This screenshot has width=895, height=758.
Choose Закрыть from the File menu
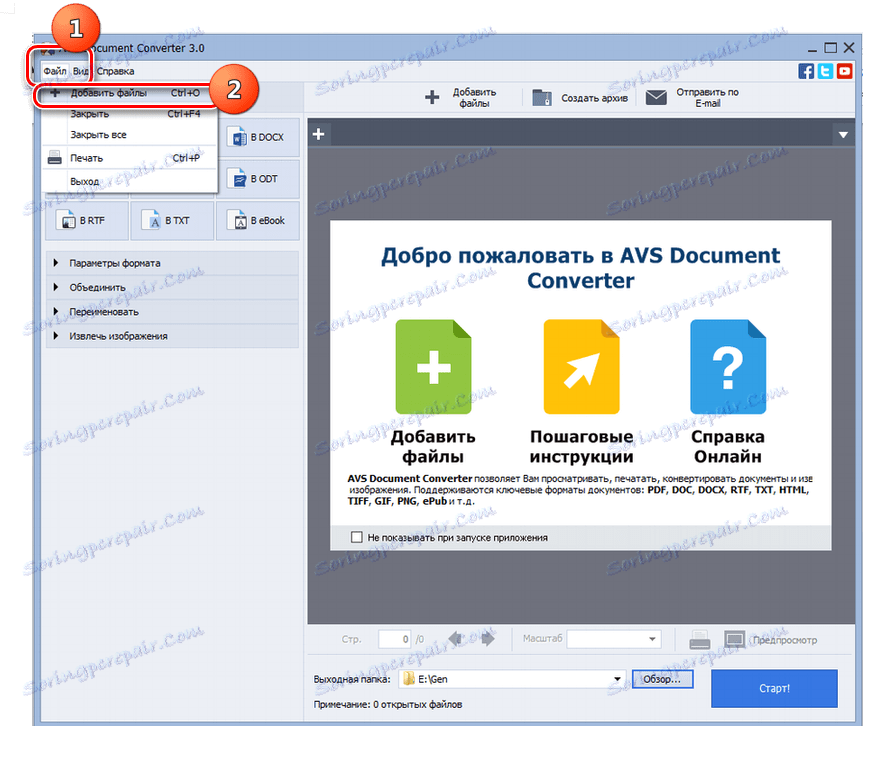click(129, 114)
